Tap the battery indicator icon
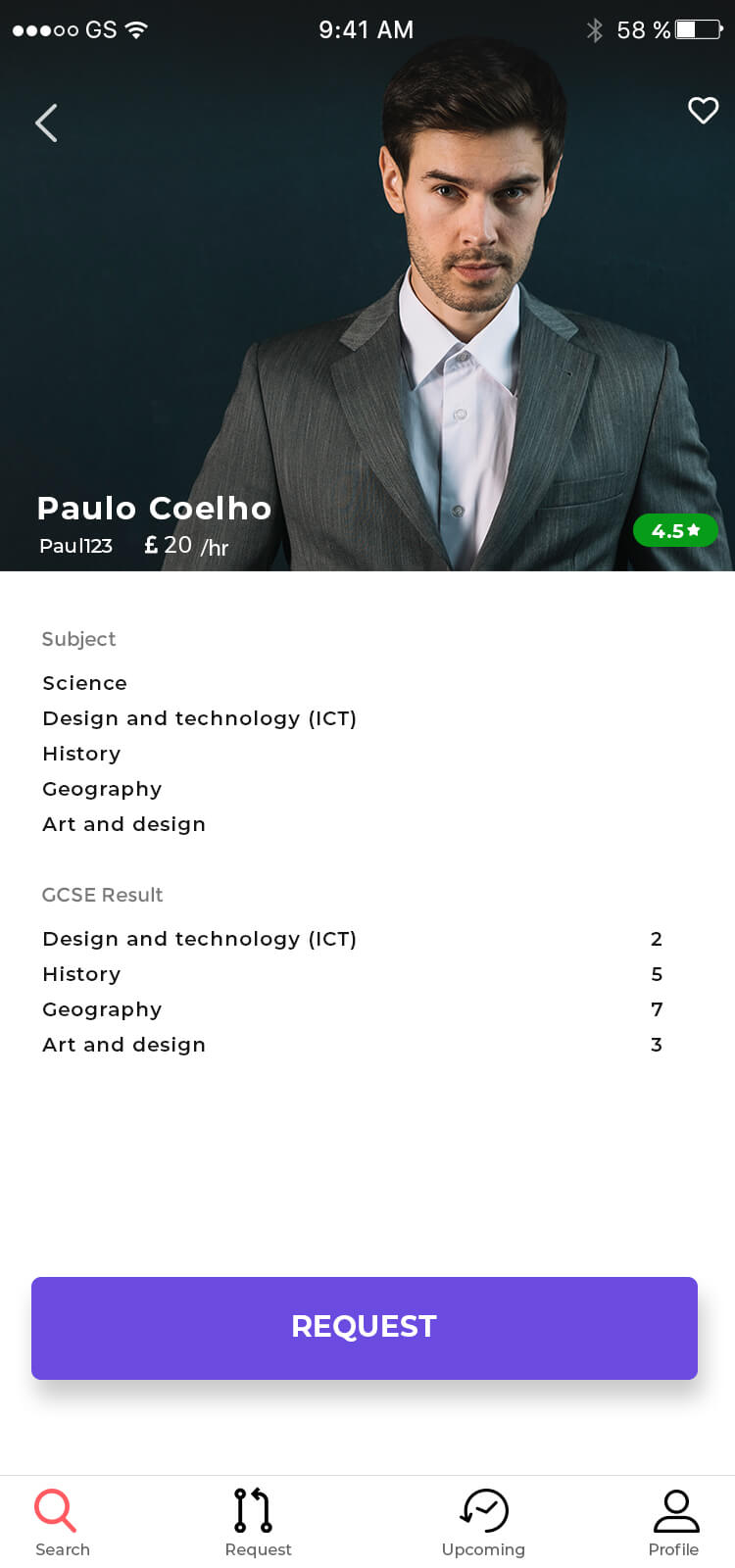 click(x=699, y=29)
